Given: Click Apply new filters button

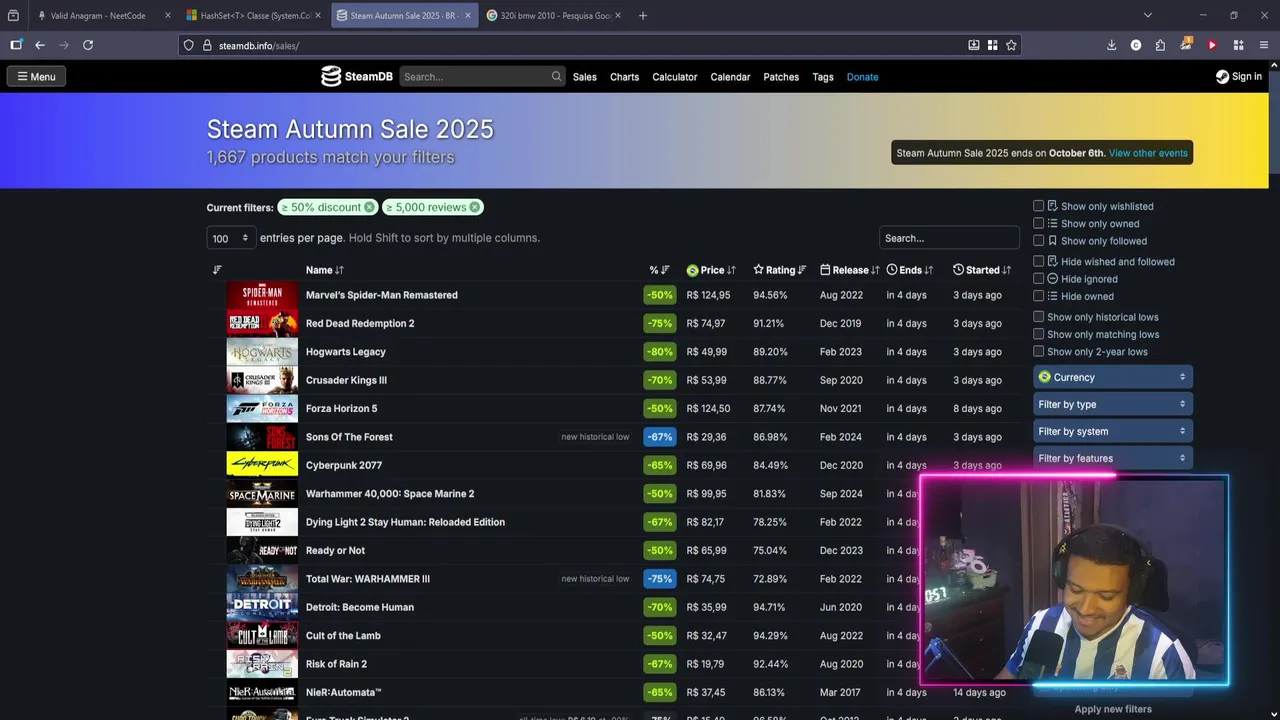Looking at the screenshot, I should (1113, 709).
